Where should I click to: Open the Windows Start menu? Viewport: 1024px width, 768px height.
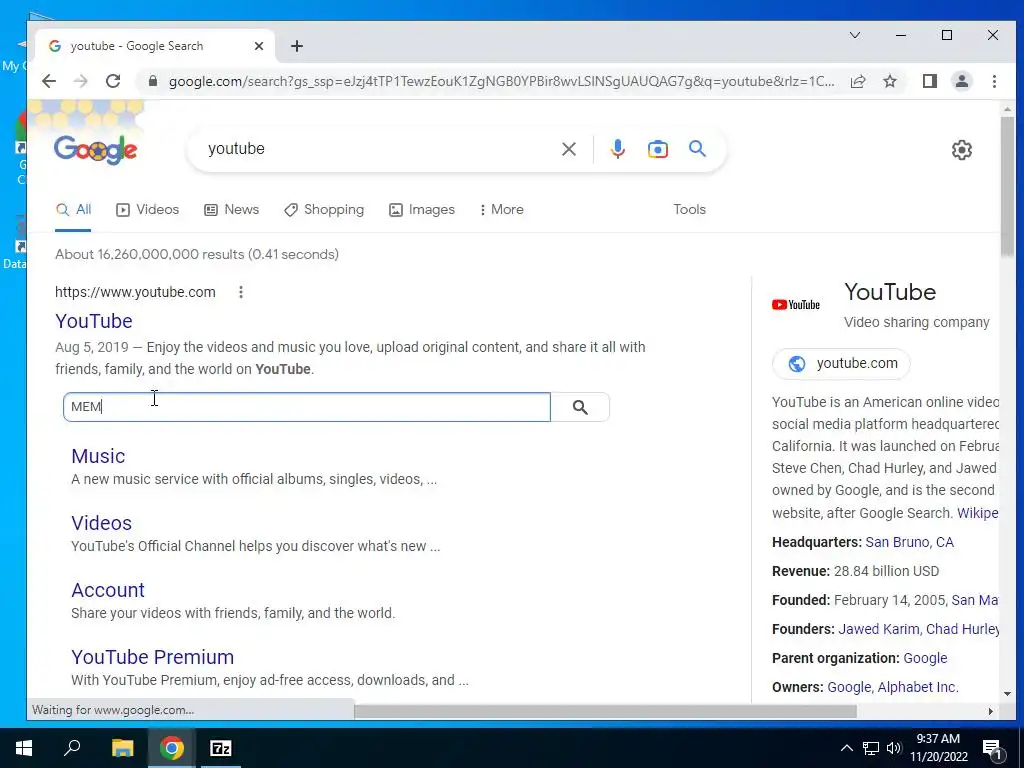pyautogui.click(x=24, y=748)
